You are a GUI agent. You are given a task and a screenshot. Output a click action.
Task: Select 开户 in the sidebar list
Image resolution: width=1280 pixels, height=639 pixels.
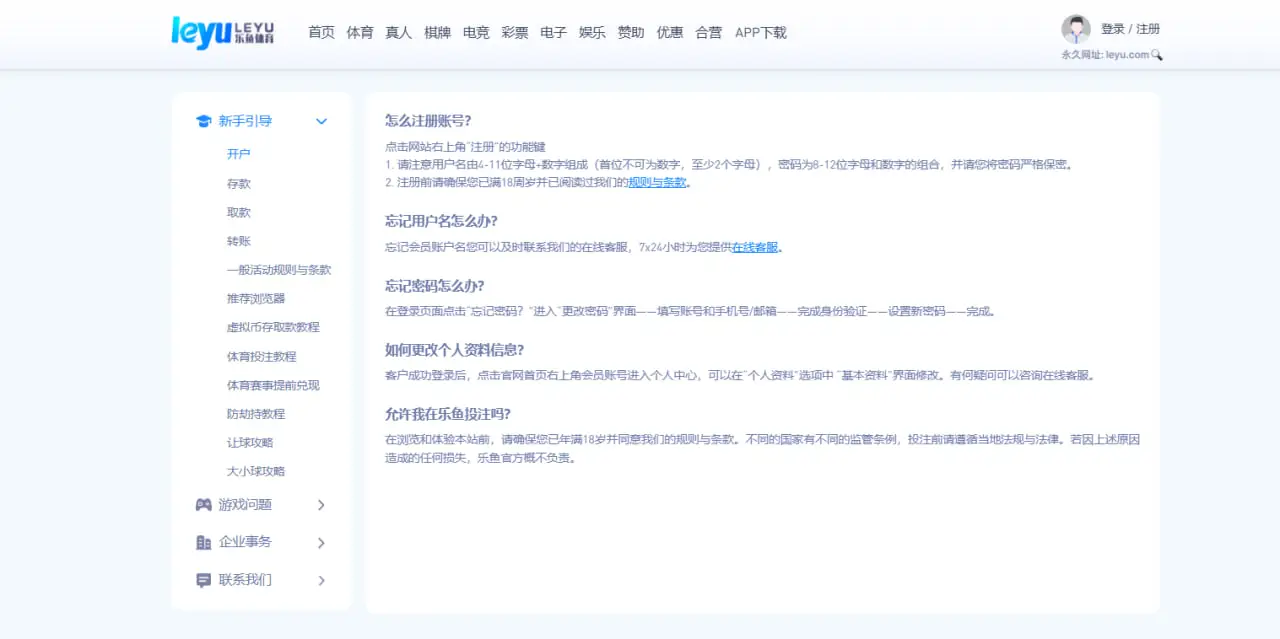239,154
